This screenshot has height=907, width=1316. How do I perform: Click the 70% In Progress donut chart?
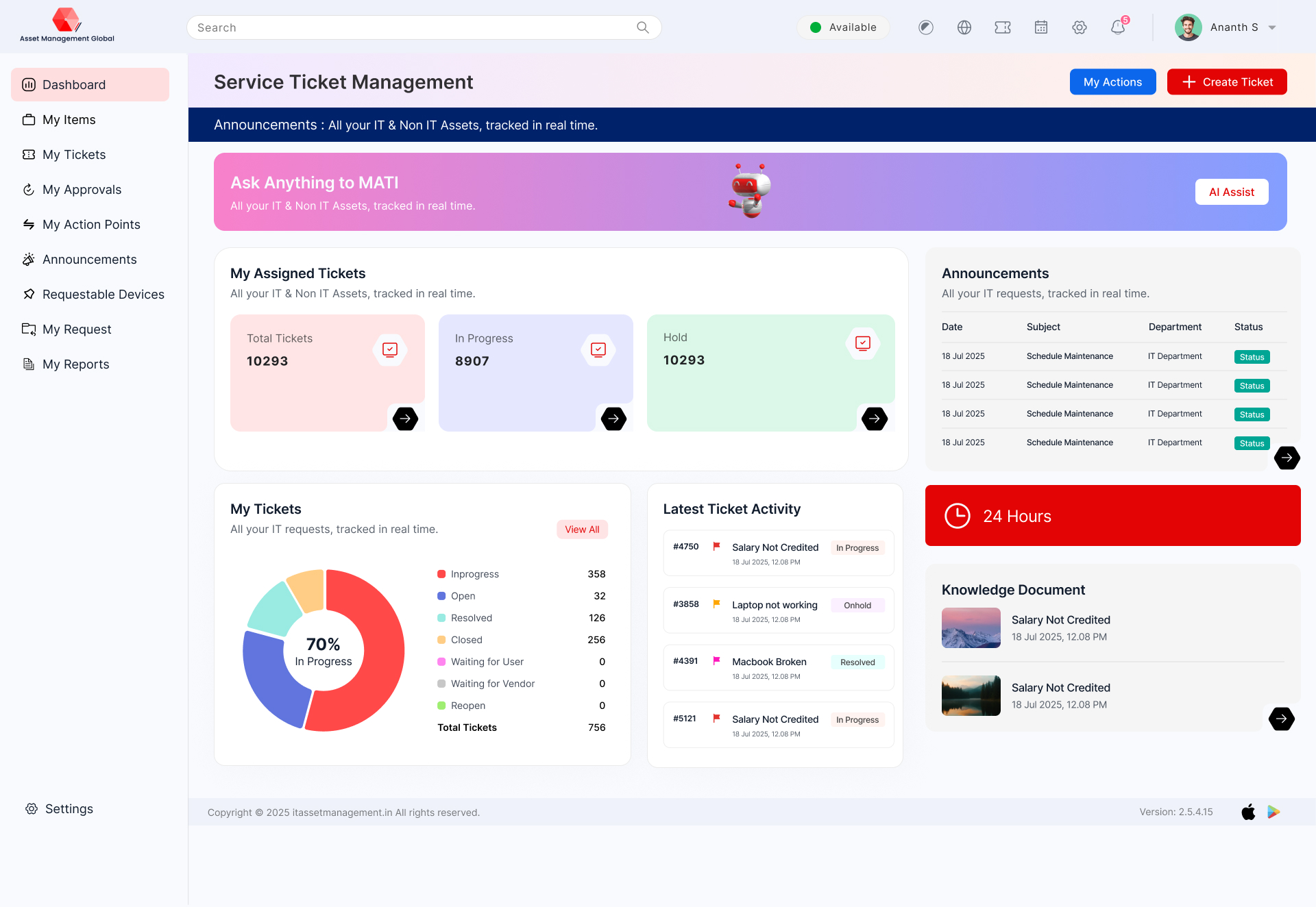click(323, 651)
